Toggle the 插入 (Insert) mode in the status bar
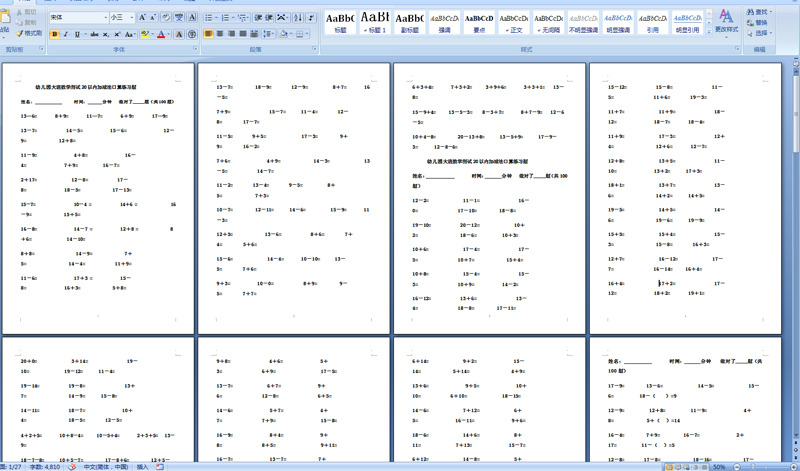Image resolution: width=800 pixels, height=471 pixels. coord(142,467)
